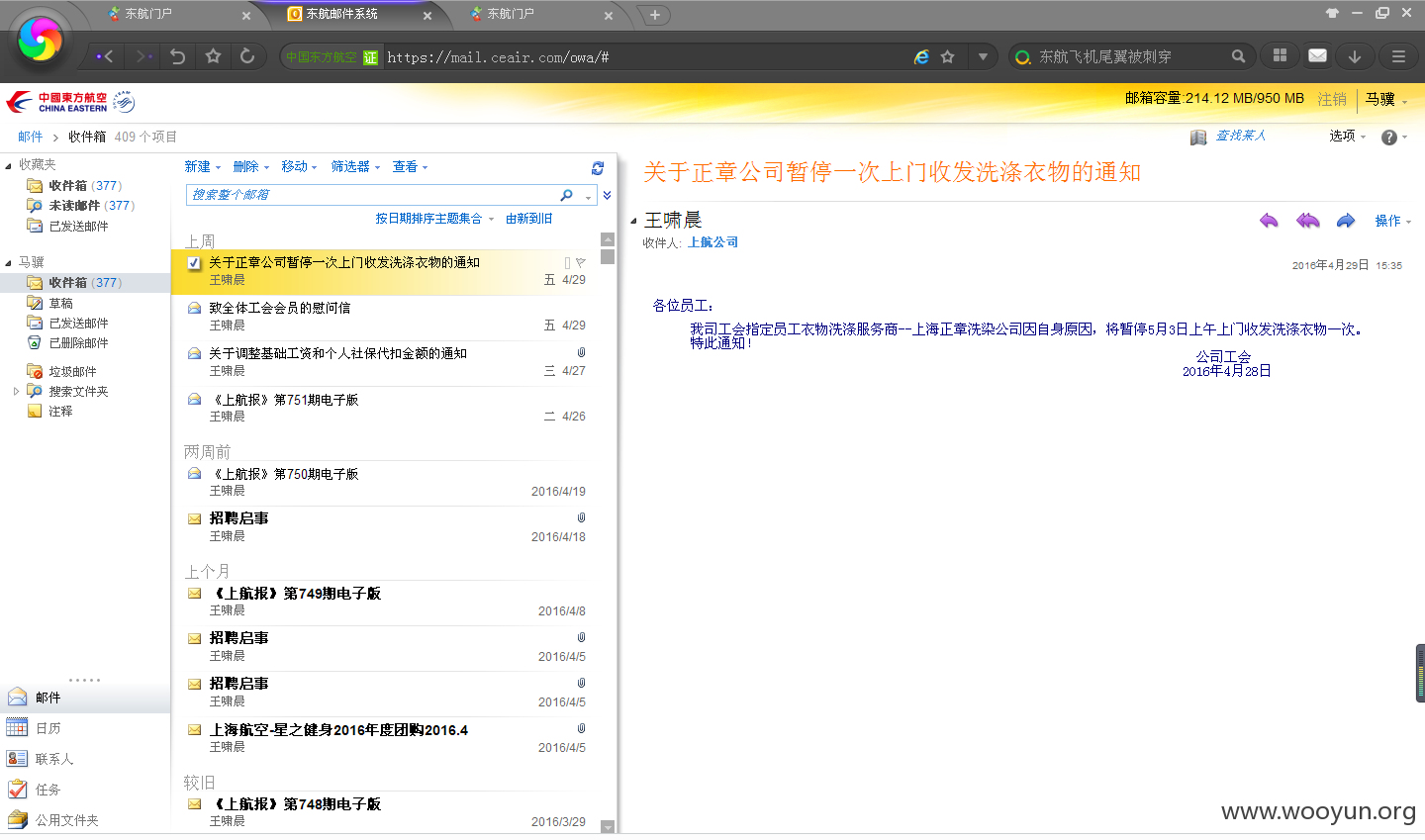Refresh the mail list with refresh icon
1425x840 pixels.
click(598, 168)
